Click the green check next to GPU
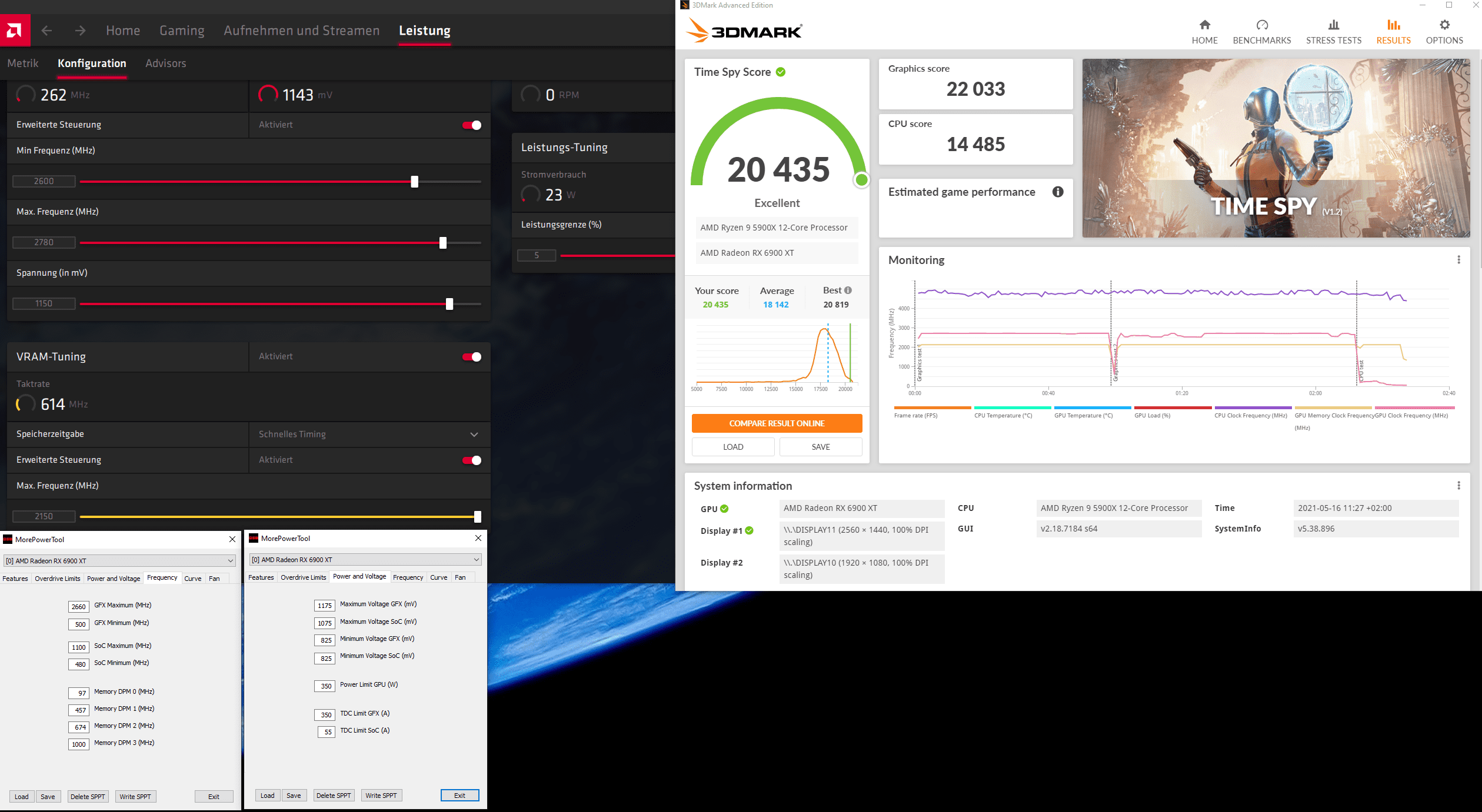 724,509
